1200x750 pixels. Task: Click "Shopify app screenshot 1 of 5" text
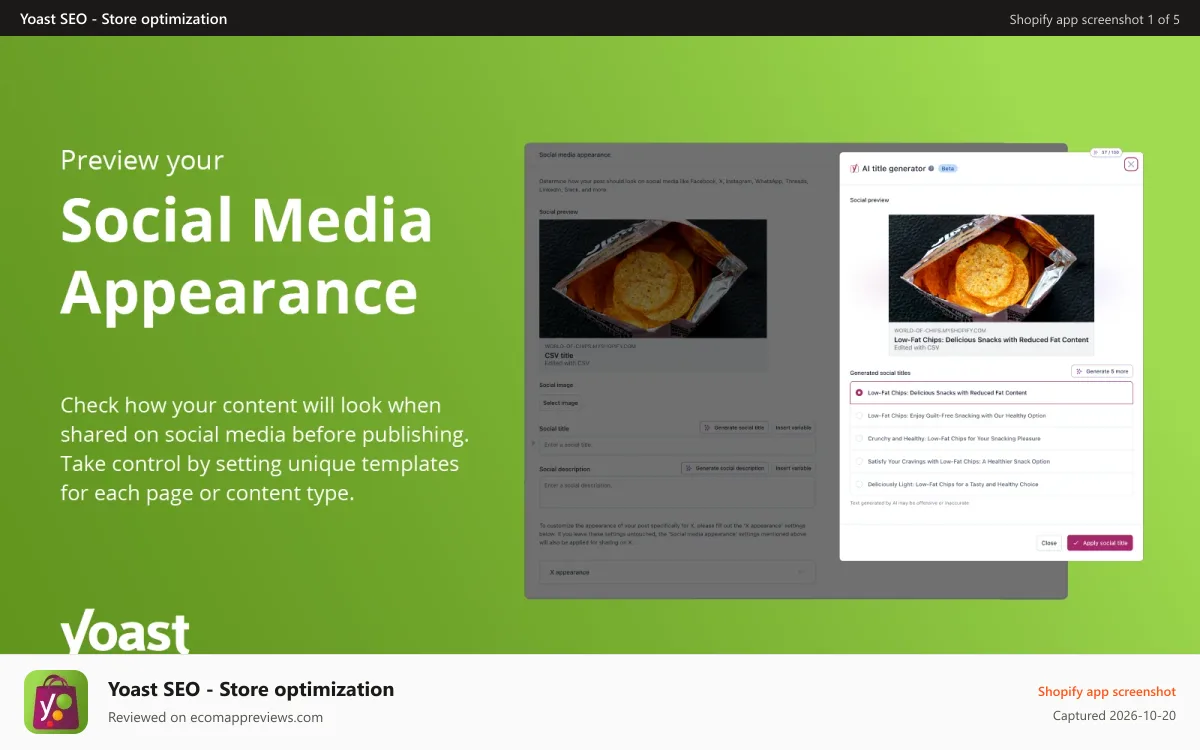[x=1094, y=19]
